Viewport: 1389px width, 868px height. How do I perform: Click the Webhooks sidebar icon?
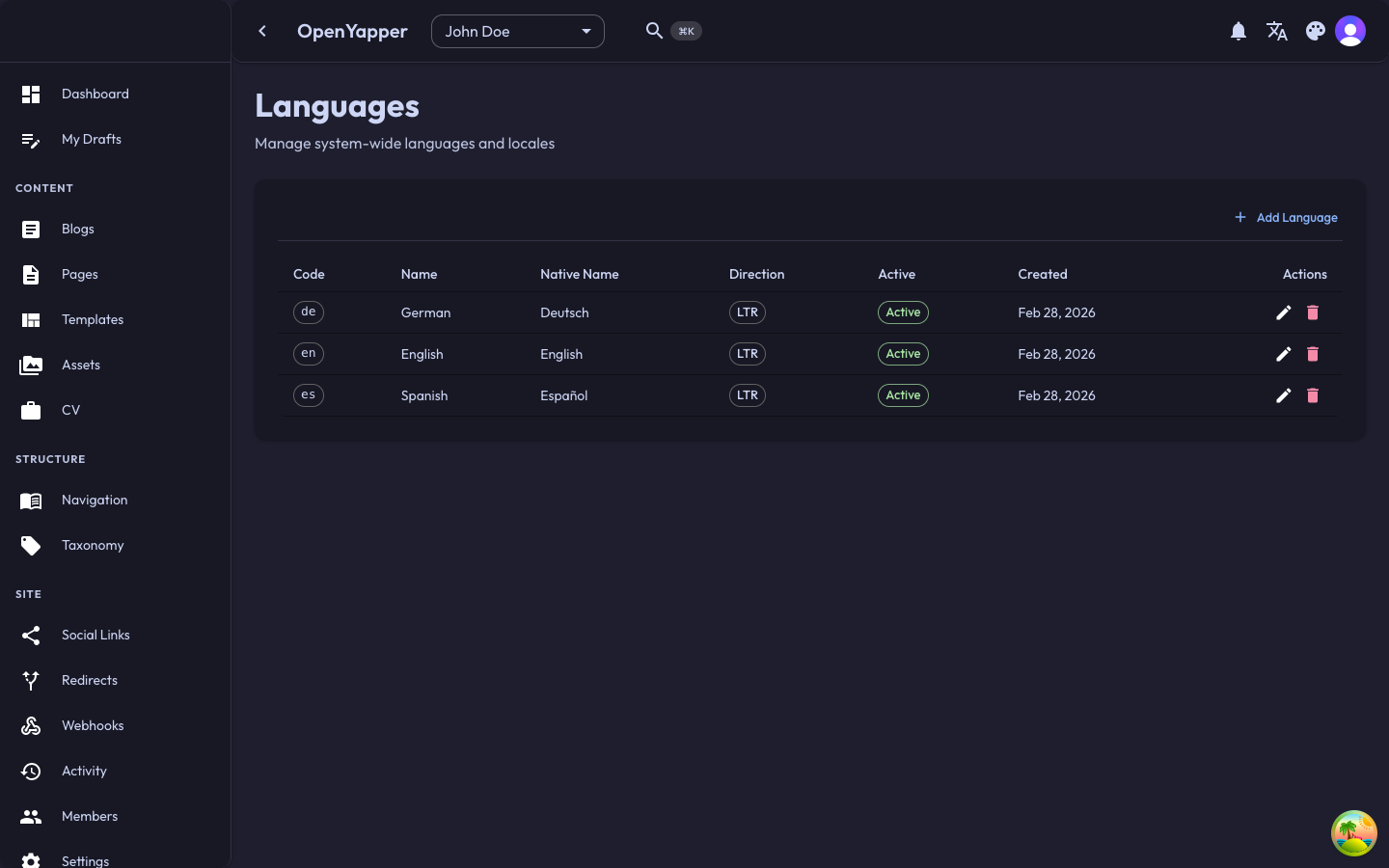(31, 726)
